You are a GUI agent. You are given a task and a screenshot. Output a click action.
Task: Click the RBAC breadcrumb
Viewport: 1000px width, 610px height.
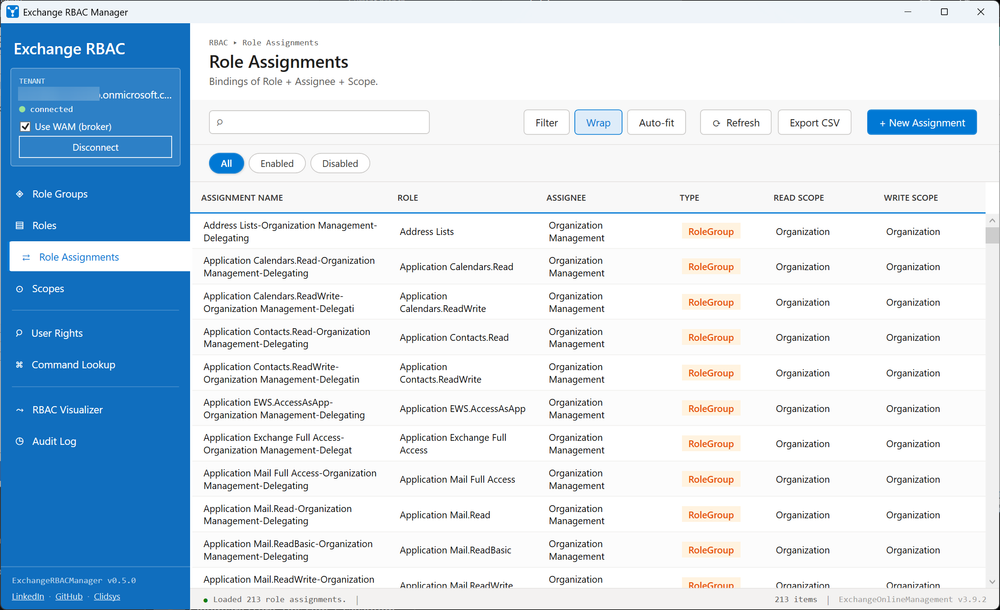[218, 43]
